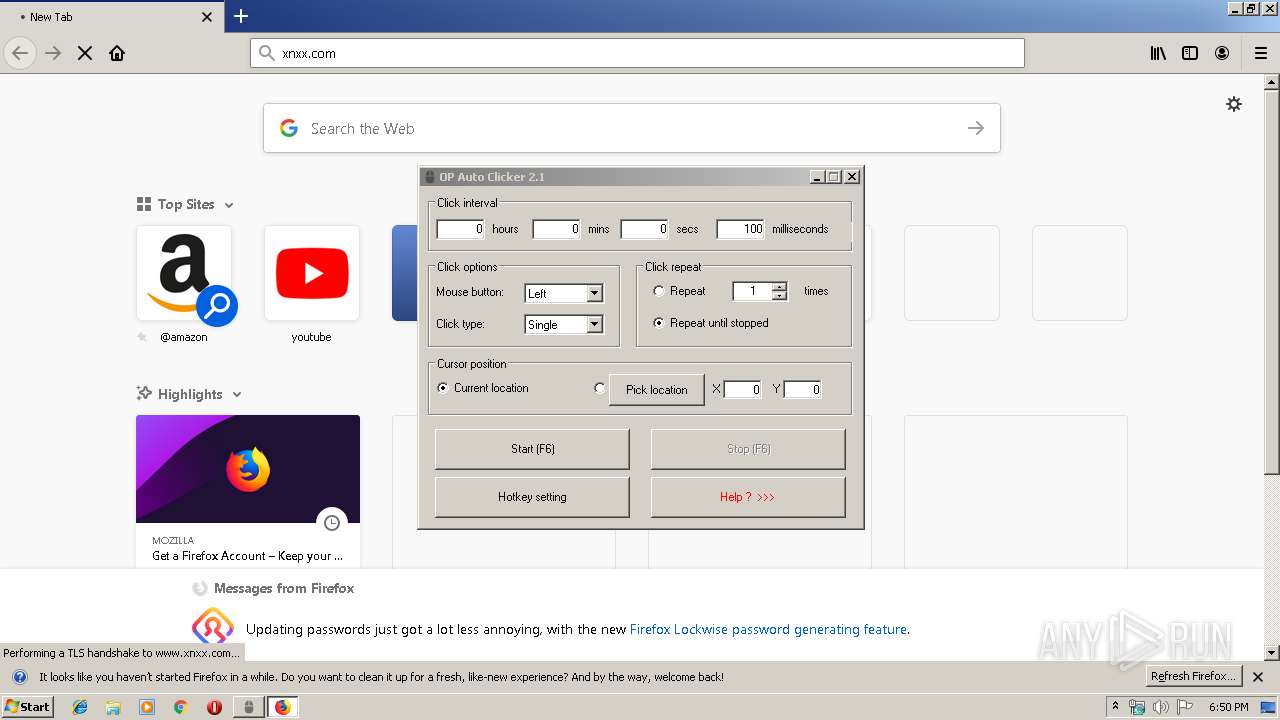Open the Firefox hamburger menu

pos(1261,53)
